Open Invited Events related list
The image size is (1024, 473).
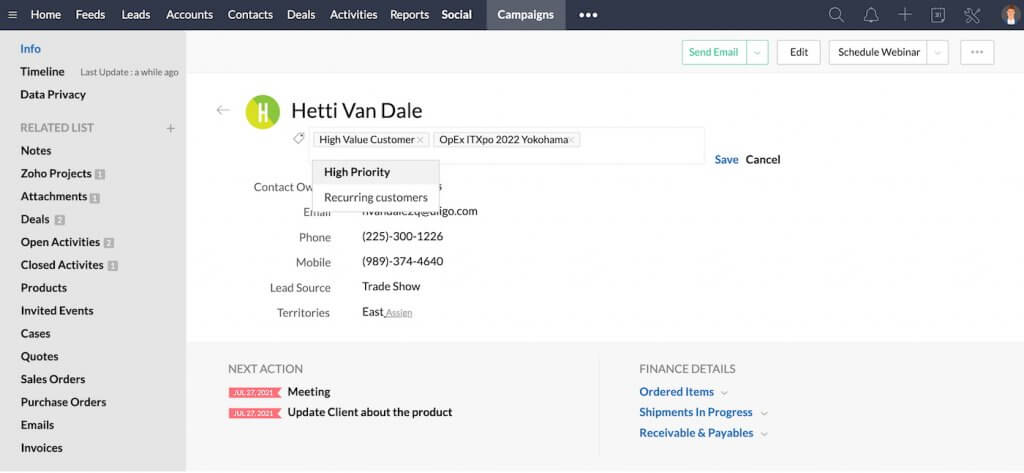57,311
